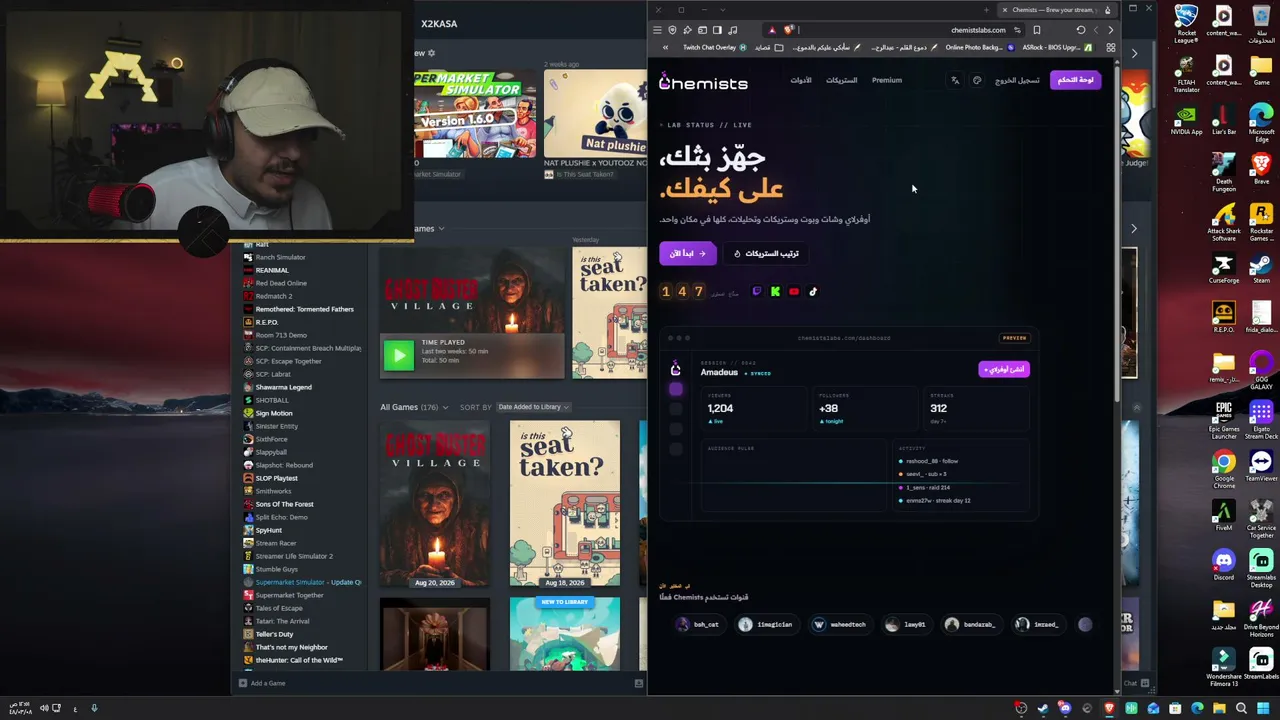
Task: Open Rocket League desktop shortcut
Action: click(x=1186, y=24)
